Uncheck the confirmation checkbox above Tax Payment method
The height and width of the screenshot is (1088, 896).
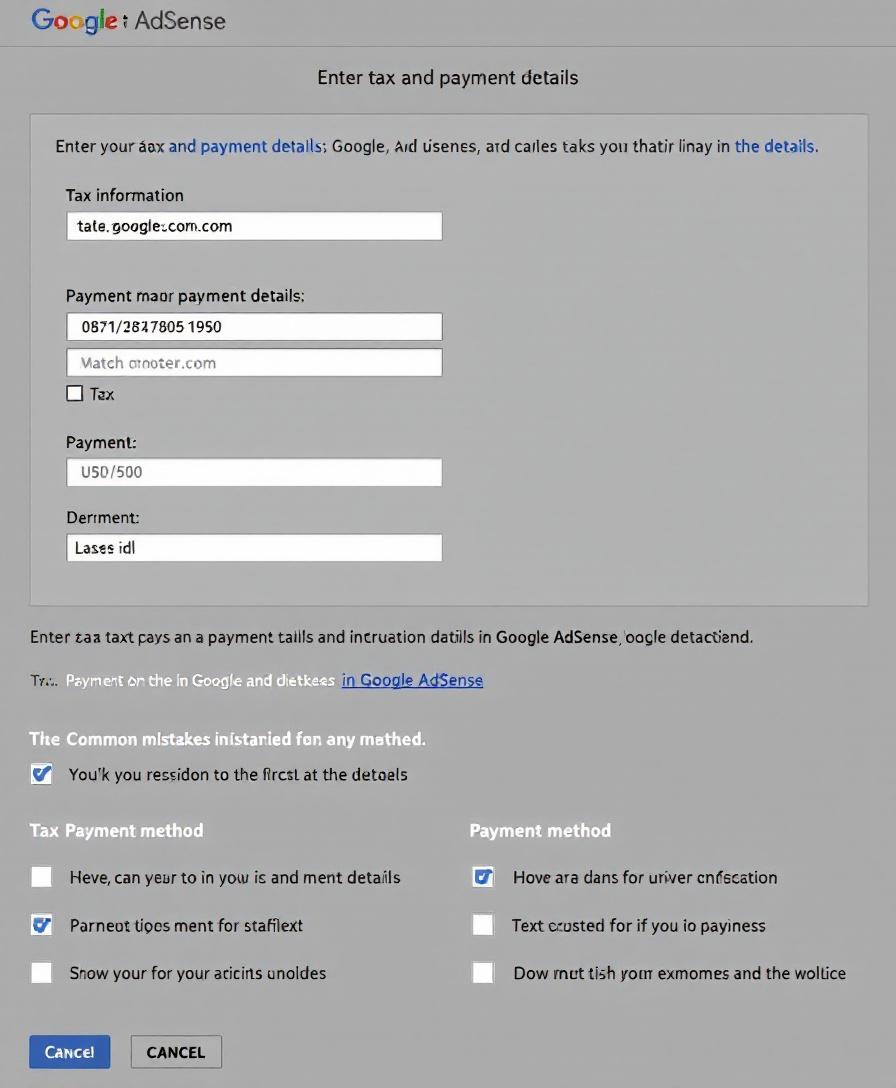point(41,773)
